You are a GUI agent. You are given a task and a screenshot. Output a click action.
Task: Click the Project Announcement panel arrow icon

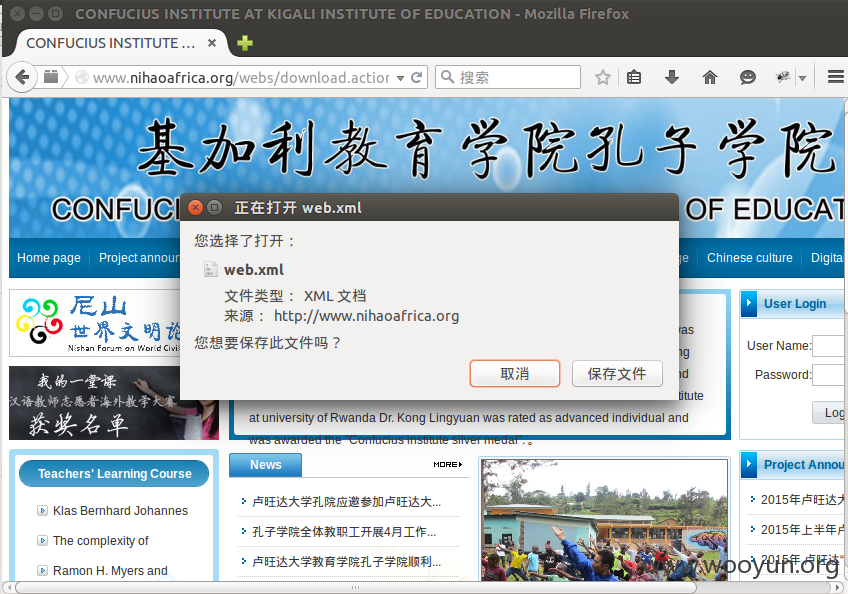[x=748, y=464]
